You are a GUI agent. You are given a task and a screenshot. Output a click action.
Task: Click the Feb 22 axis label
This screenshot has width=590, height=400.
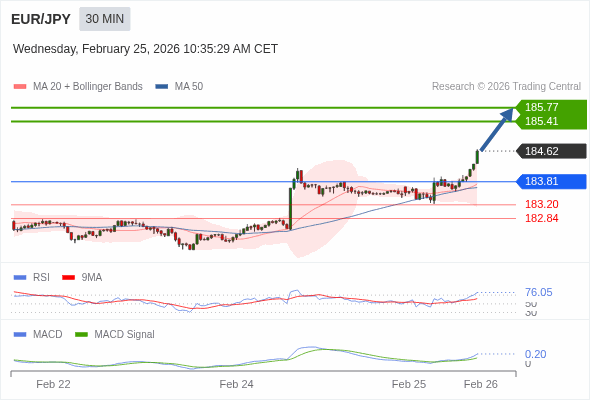click(53, 384)
